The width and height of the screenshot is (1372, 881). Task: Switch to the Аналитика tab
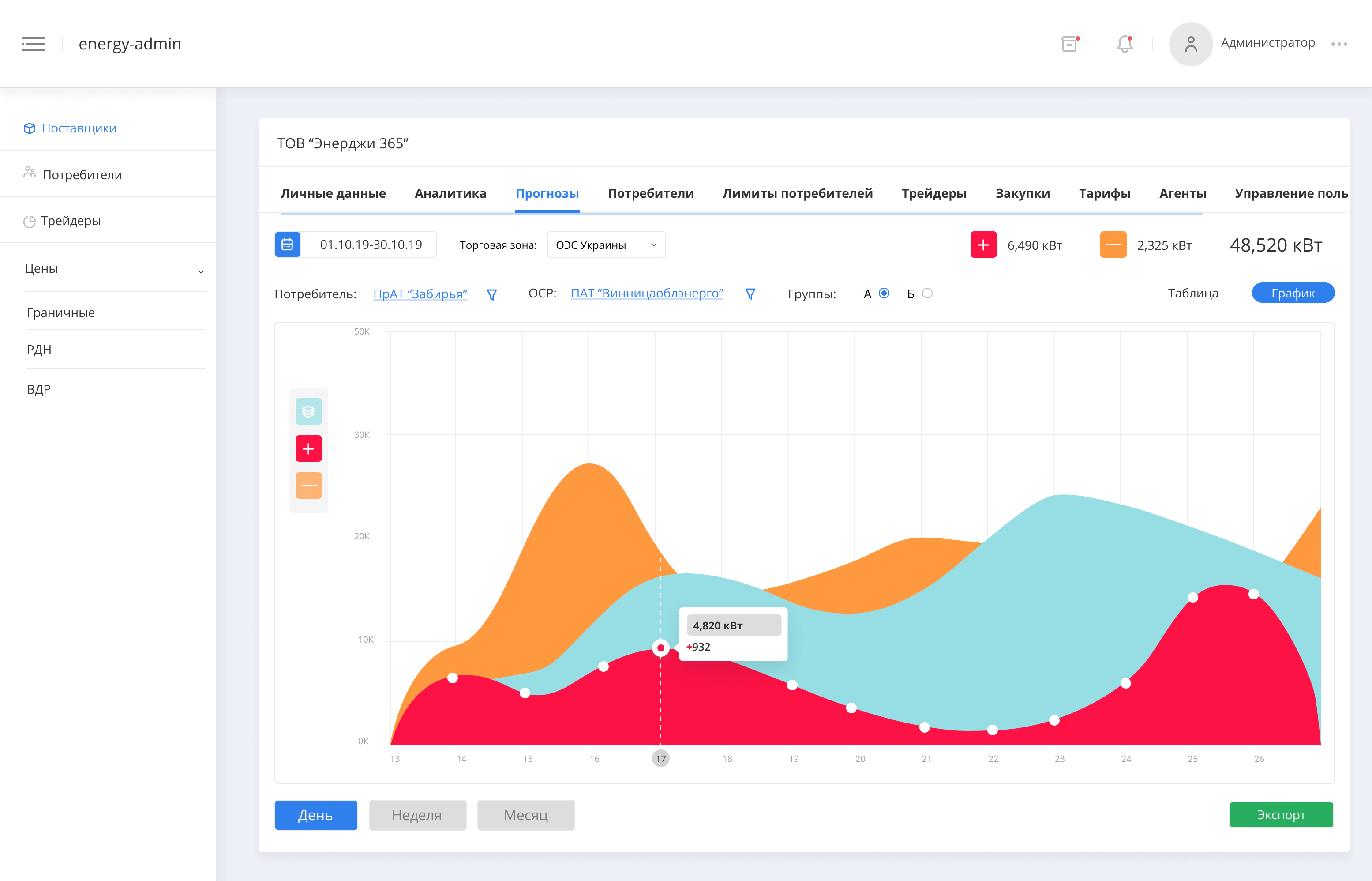click(x=450, y=193)
